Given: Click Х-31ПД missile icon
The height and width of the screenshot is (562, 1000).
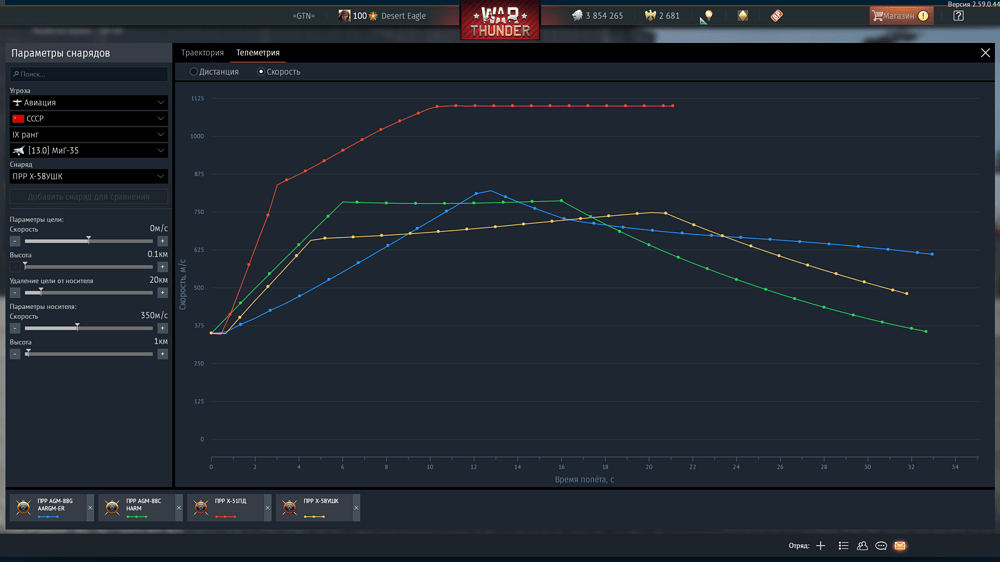Looking at the screenshot, I should point(201,507).
